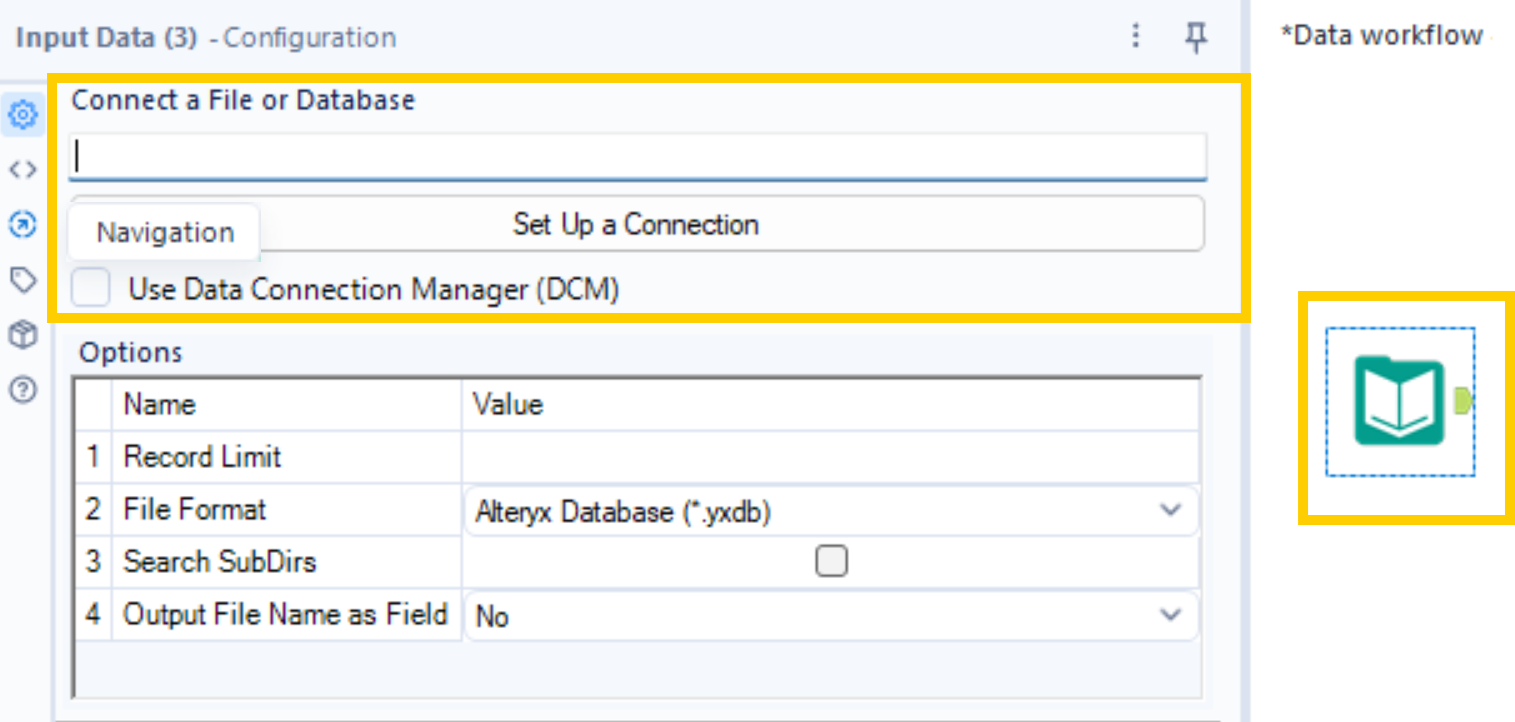The height and width of the screenshot is (722, 1515).
Task: Open the Navigation sidebar icon
Action: [23, 225]
